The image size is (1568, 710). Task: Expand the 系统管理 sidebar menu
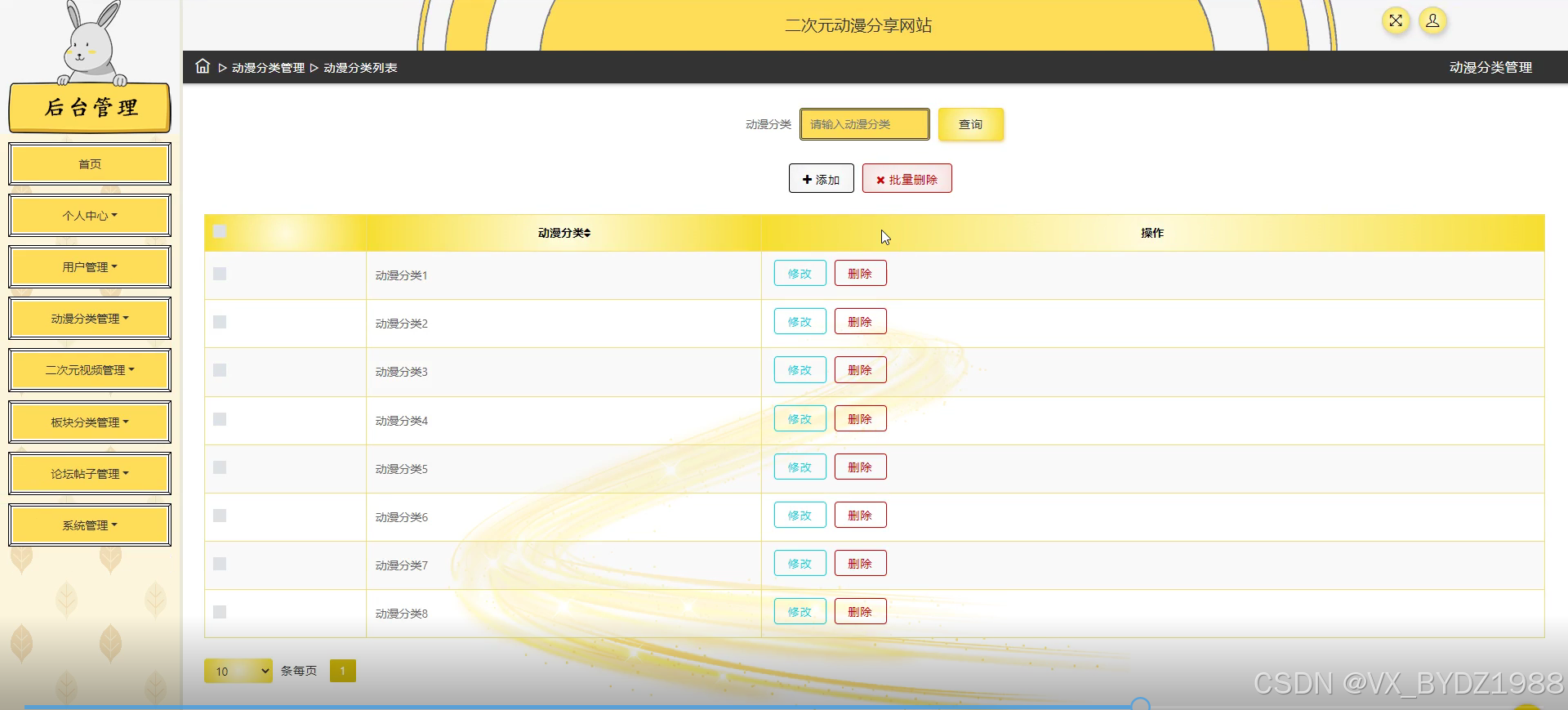(90, 525)
